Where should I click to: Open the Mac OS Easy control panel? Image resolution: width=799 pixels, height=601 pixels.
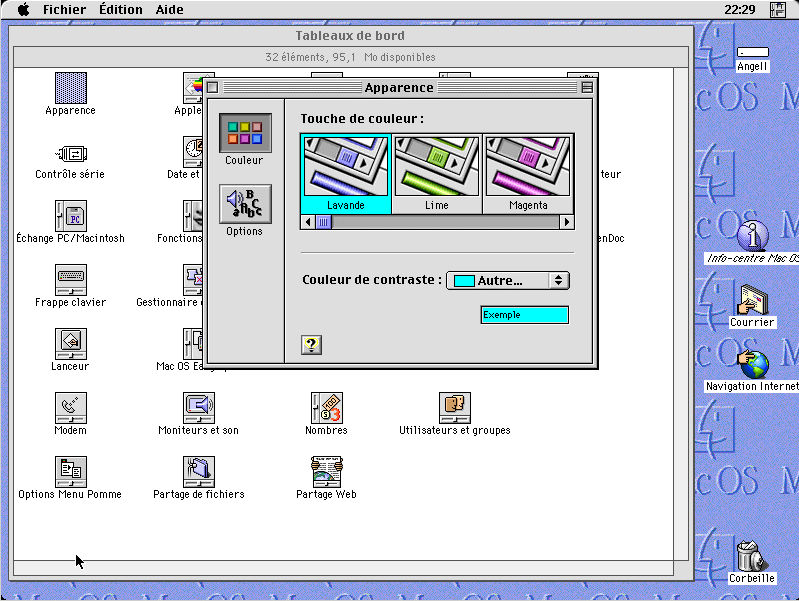(x=193, y=344)
